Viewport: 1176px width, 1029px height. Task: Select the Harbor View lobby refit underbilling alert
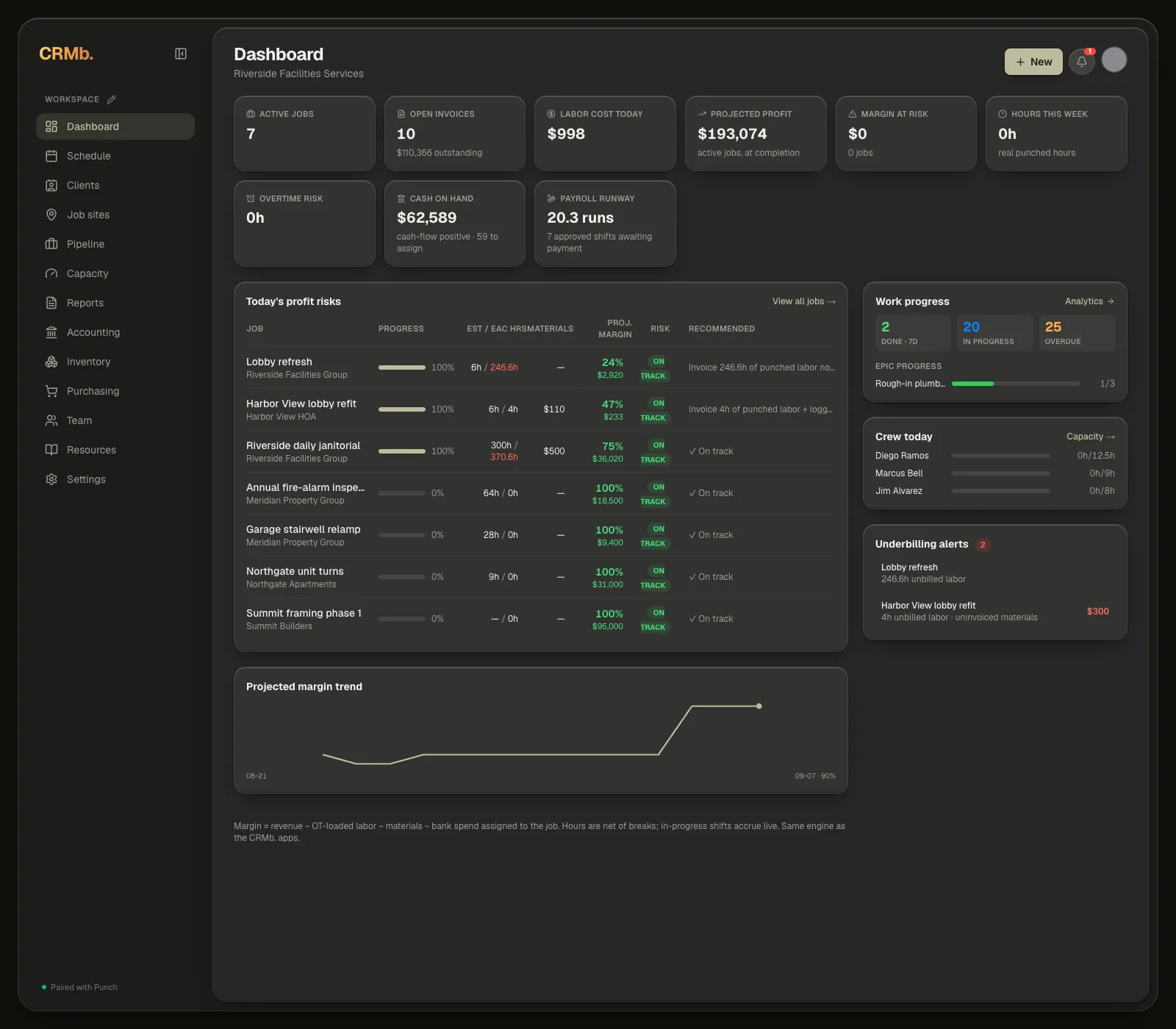click(995, 612)
